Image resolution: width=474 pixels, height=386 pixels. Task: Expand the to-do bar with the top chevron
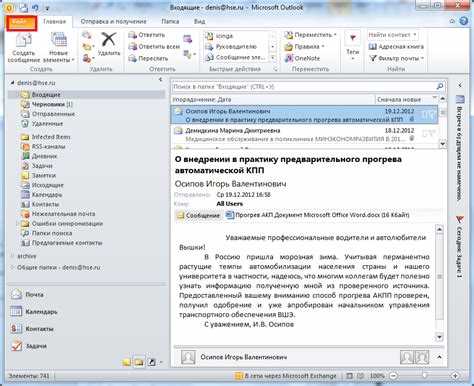(460, 85)
